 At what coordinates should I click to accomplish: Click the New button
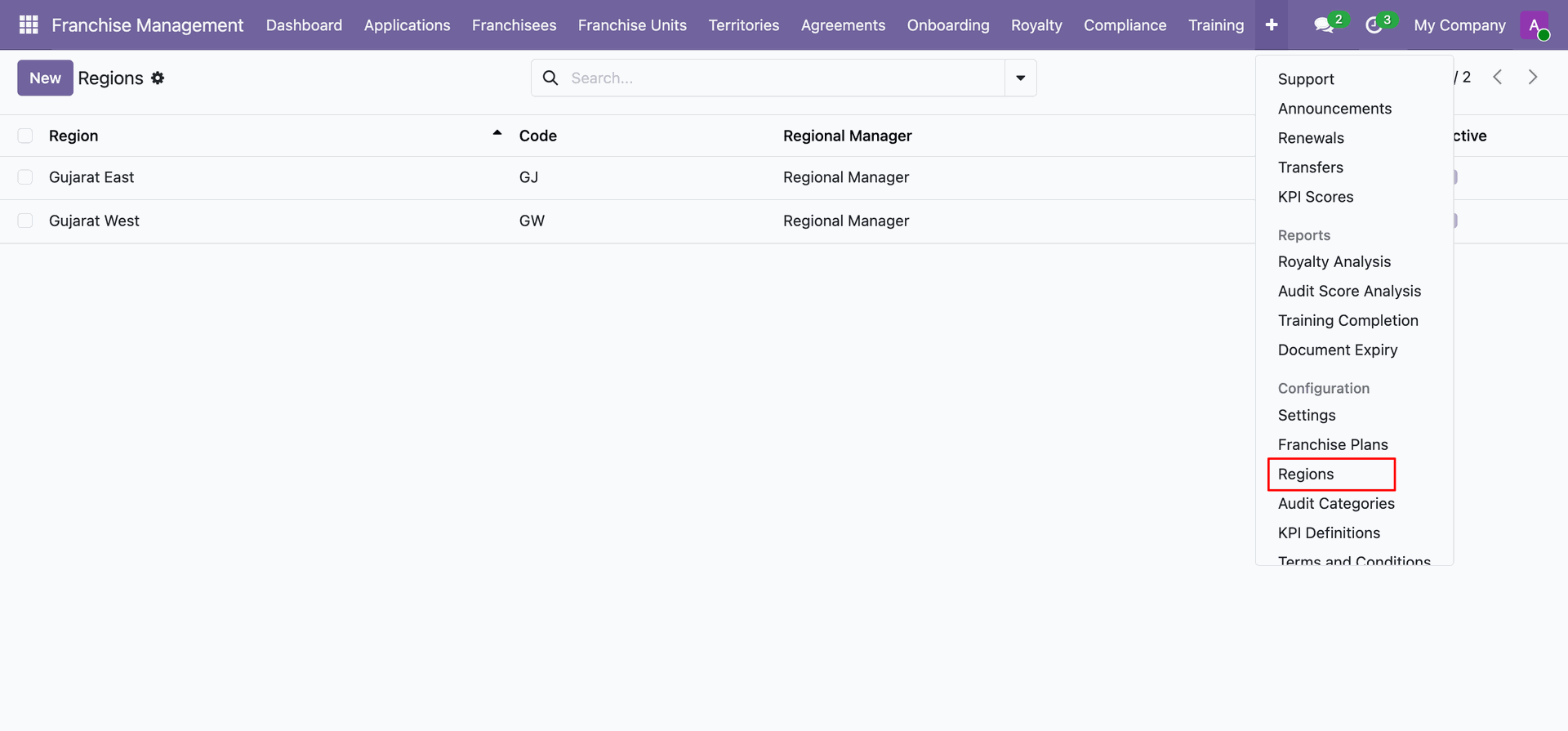(45, 78)
